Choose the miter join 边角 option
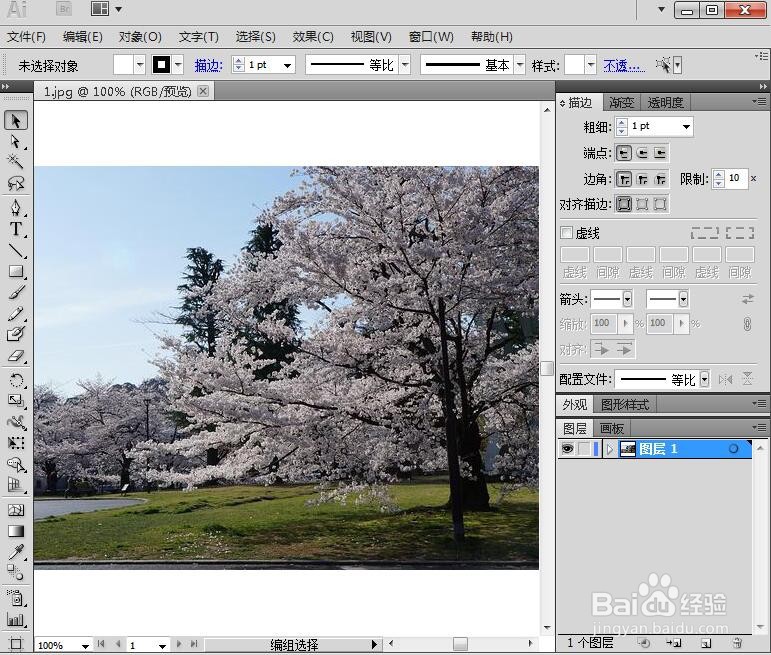The image size is (771, 655). coord(624,179)
